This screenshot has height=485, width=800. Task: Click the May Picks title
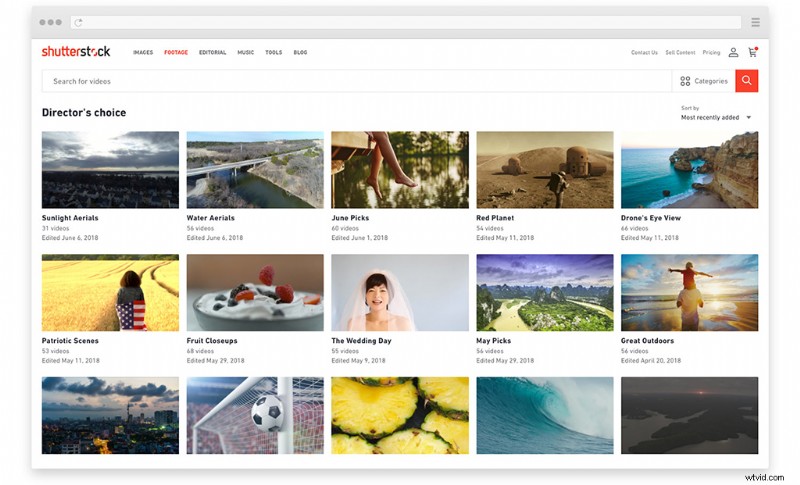tap(493, 341)
